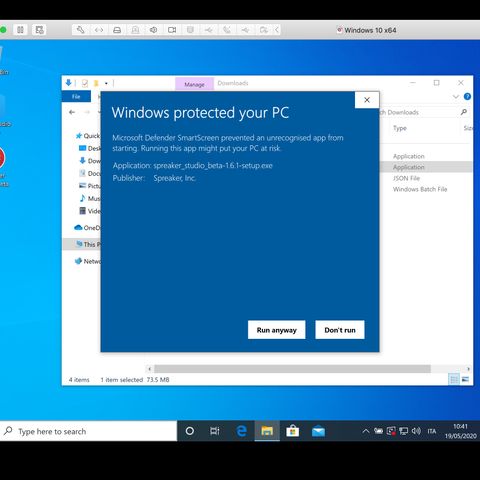Switch to large icons view
480x480 pixels.
465,379
